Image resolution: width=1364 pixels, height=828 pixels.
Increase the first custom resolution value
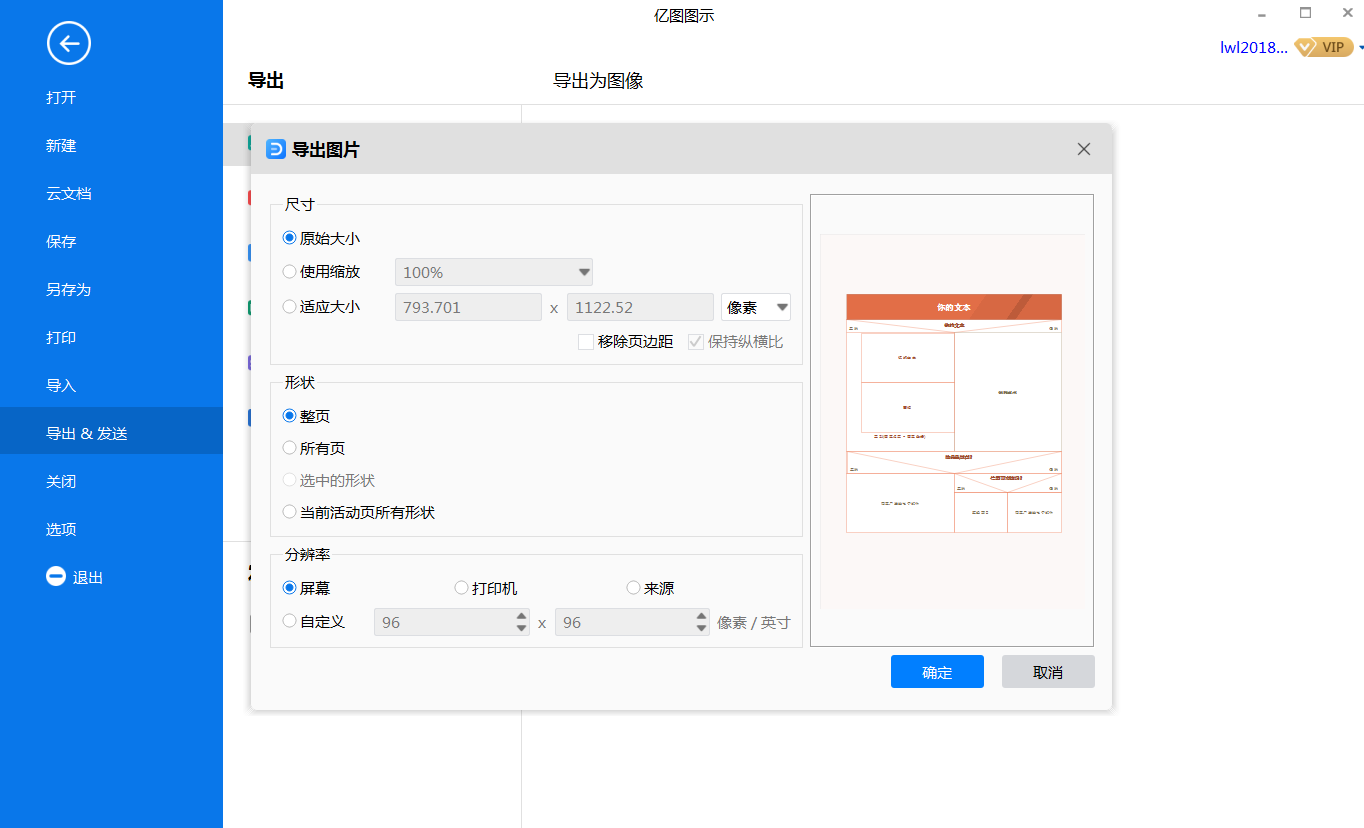click(x=521, y=616)
